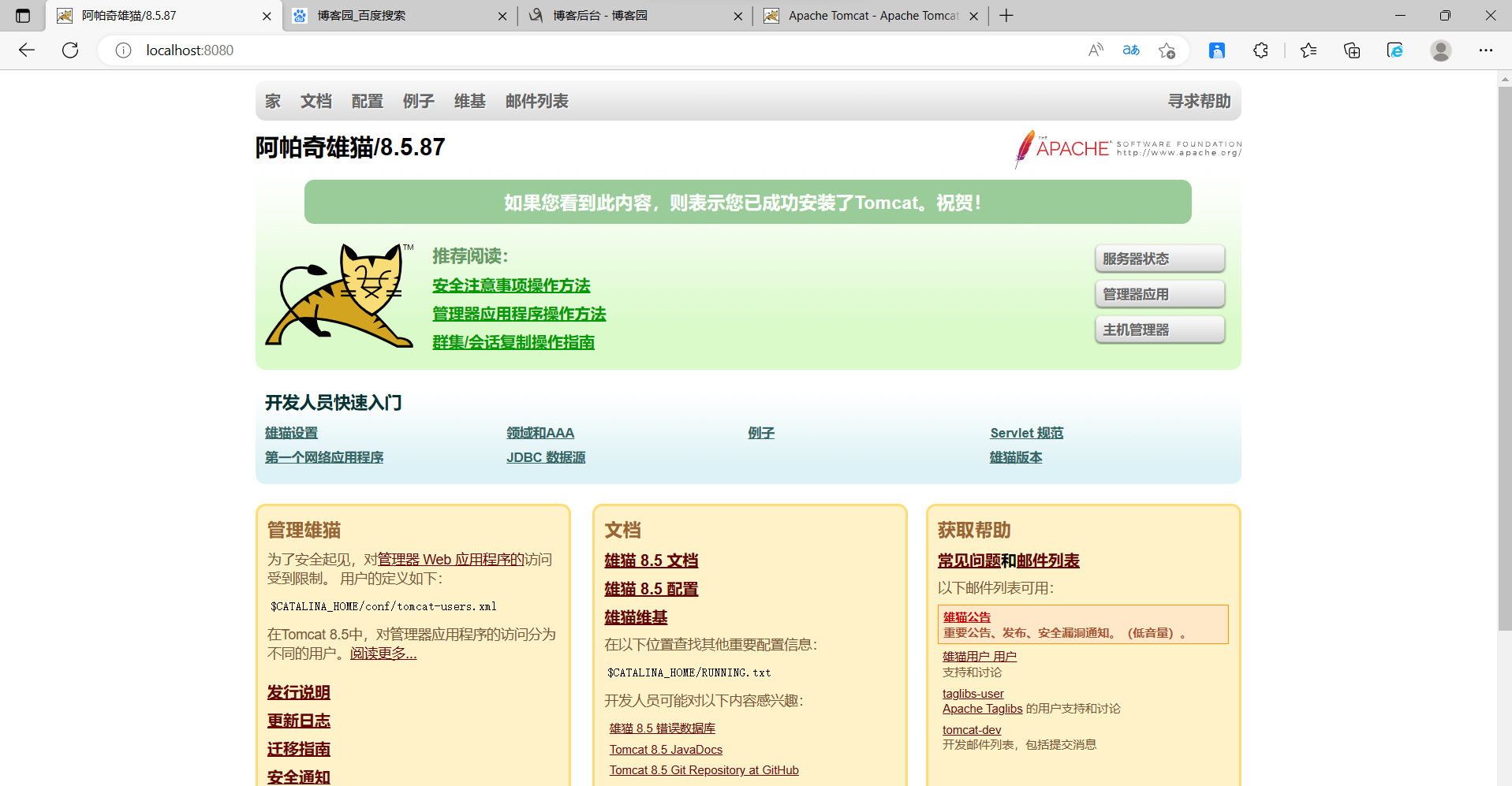Open the tab actions menu icon
This screenshot has width=1512, height=786.
click(x=23, y=16)
